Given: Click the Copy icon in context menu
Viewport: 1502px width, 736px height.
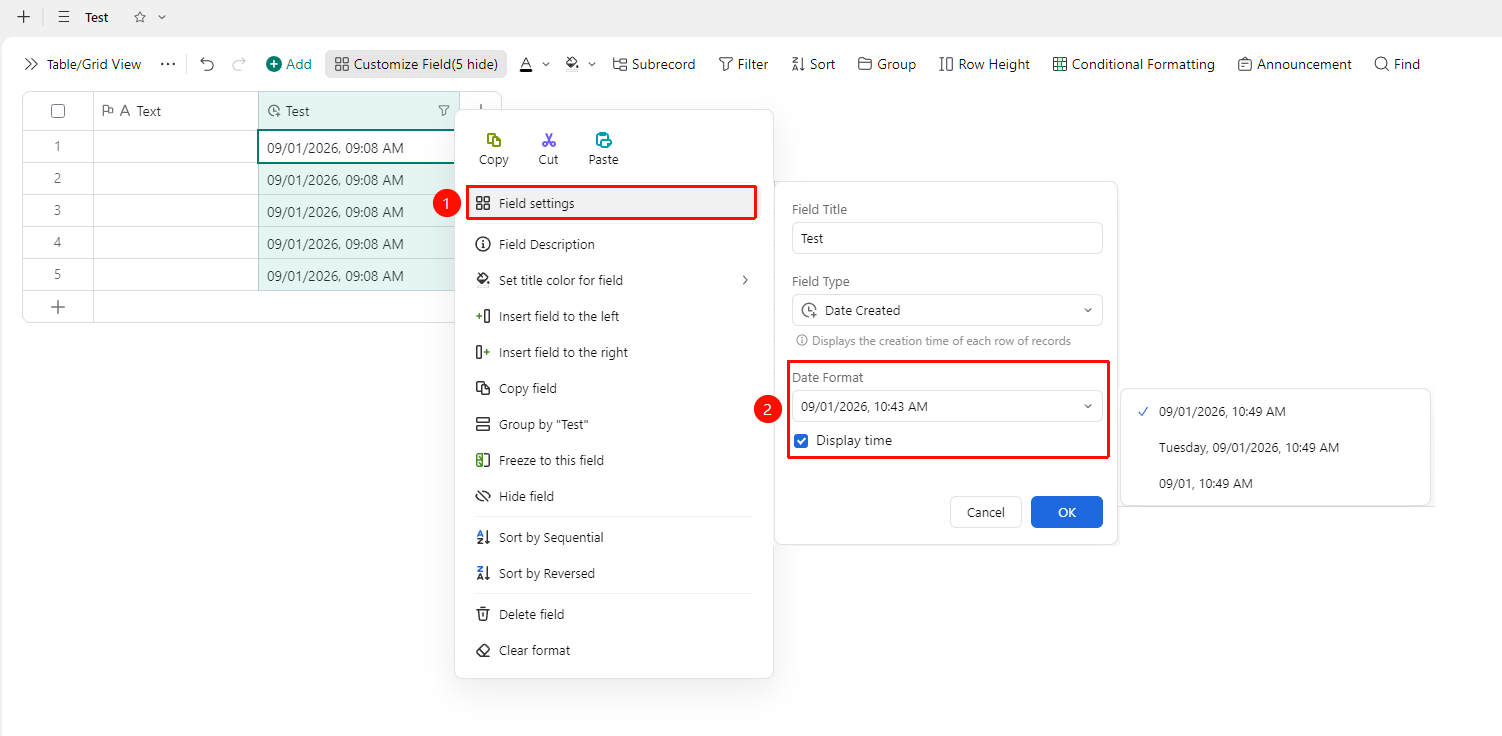Looking at the screenshot, I should click(x=494, y=140).
